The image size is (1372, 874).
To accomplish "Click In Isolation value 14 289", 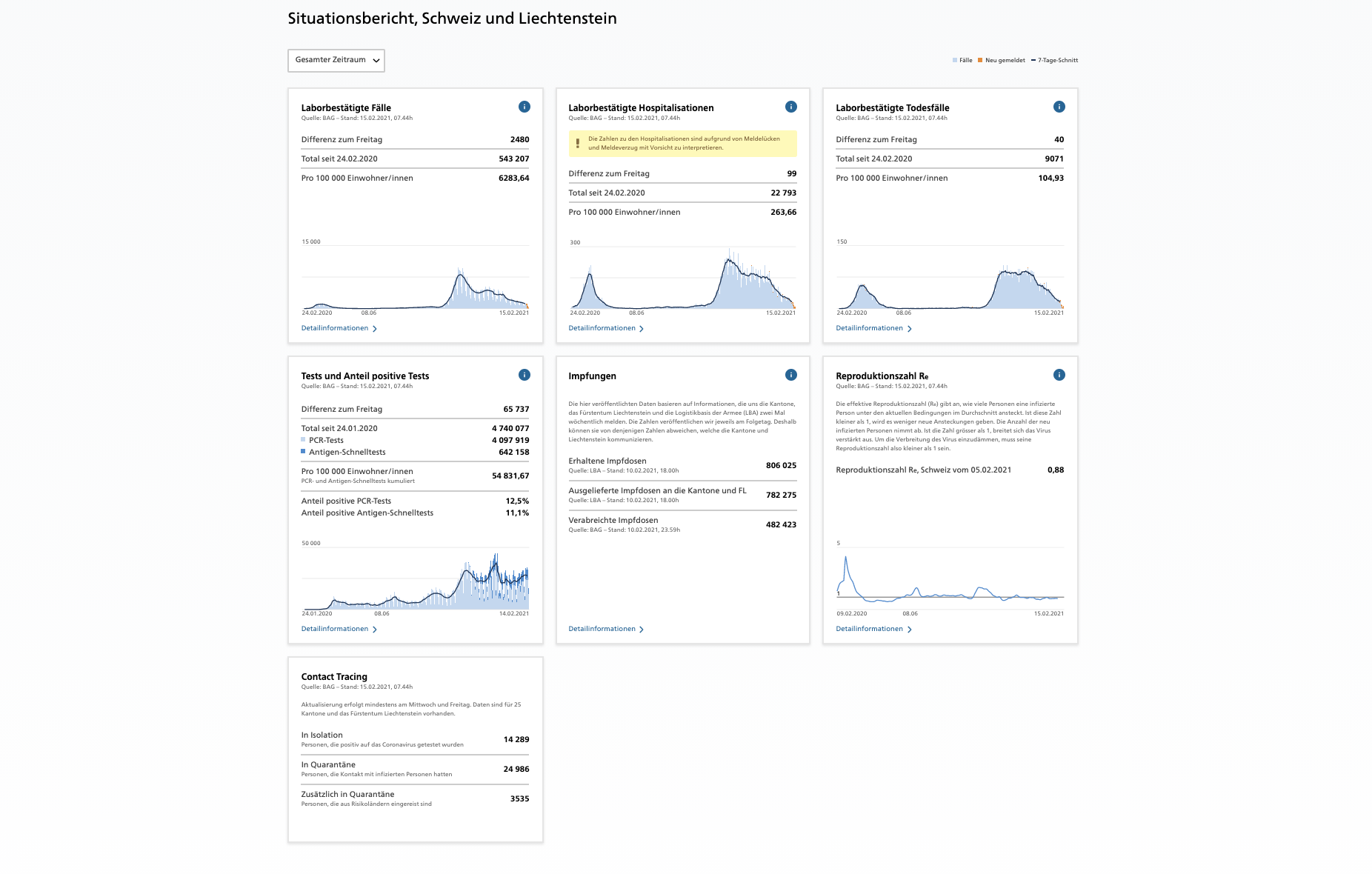I will click(516, 739).
